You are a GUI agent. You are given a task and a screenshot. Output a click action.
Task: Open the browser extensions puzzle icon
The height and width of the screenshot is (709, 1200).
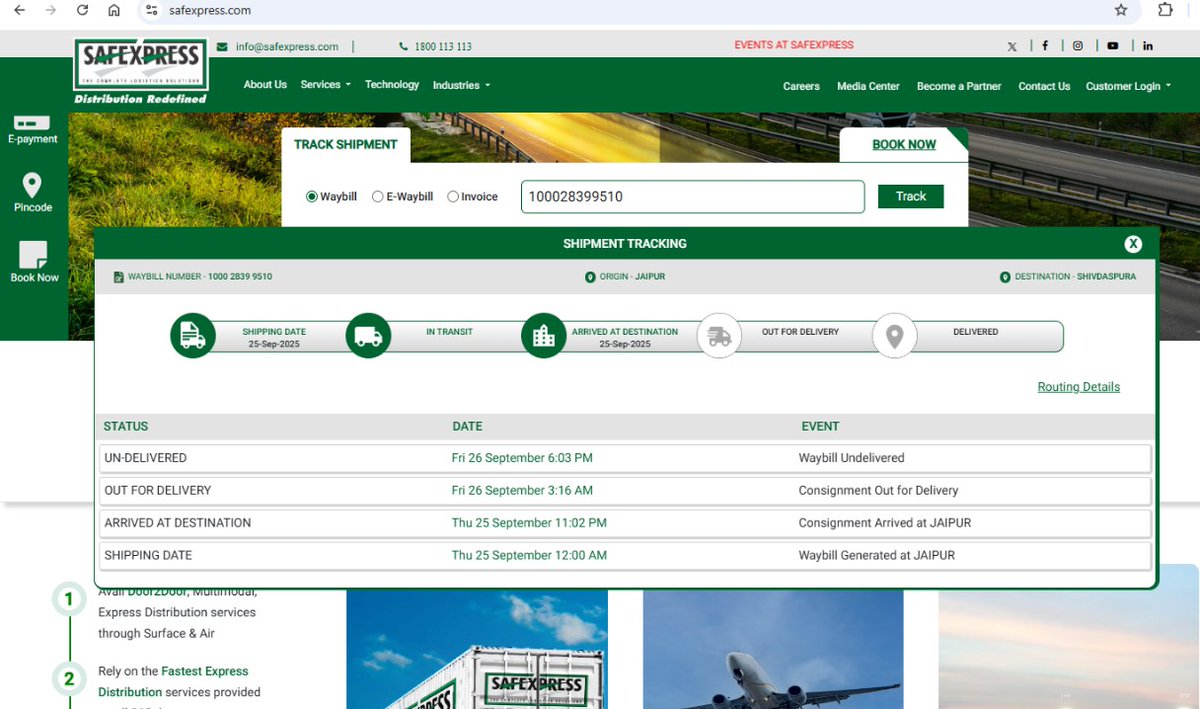pos(1165,10)
